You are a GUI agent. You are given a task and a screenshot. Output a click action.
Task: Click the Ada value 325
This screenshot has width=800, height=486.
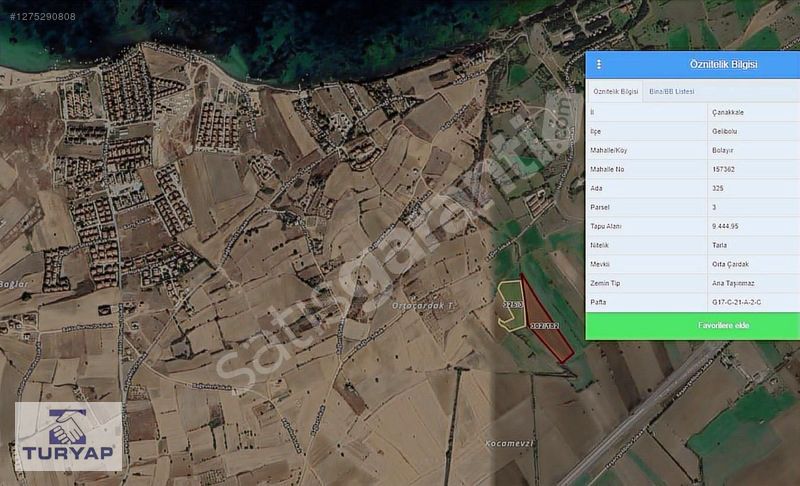[x=719, y=188]
